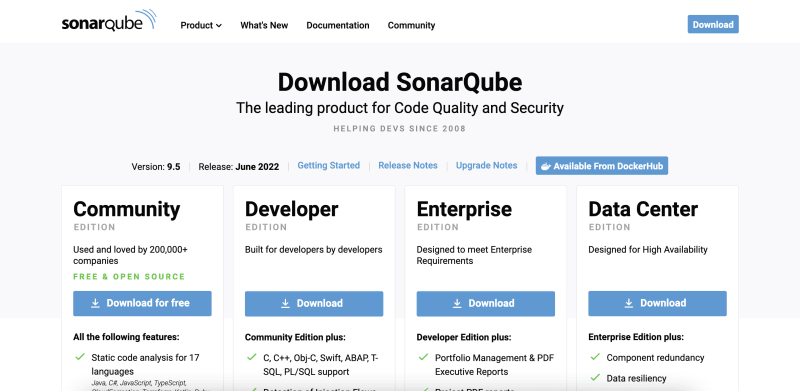Open the Getting Started link
The height and width of the screenshot is (391, 800).
[x=329, y=165]
